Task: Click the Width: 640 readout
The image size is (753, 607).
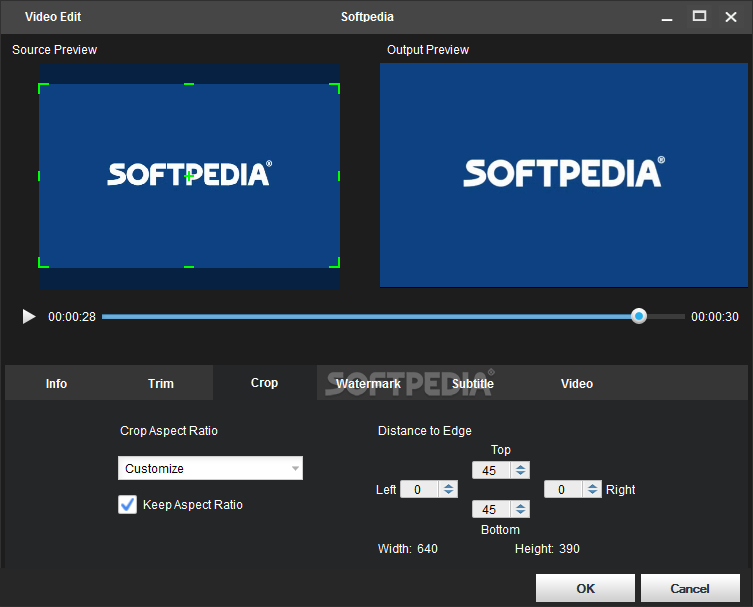Action: 408,549
